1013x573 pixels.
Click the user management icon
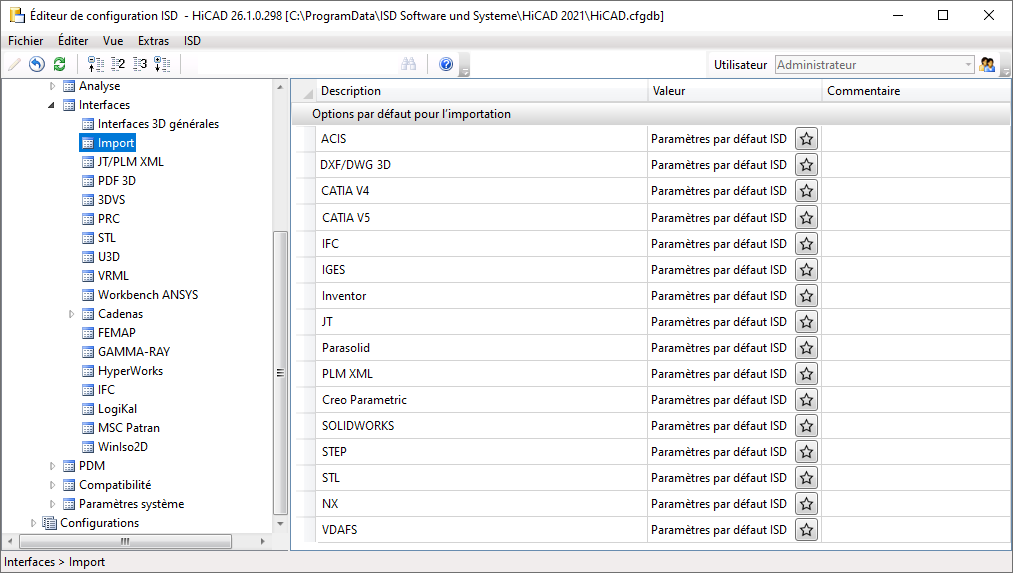[988, 65]
